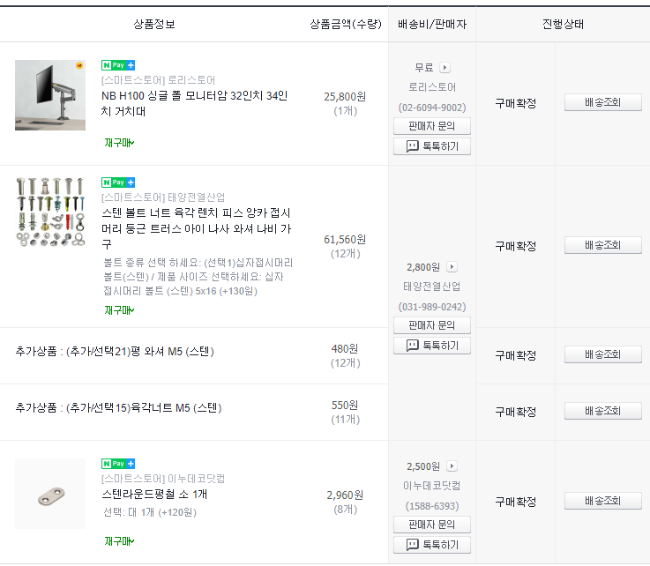The height and width of the screenshot is (566, 650).
Task: Click N Pay badge on NB H100 monitor arm item
Action: (x=118, y=65)
